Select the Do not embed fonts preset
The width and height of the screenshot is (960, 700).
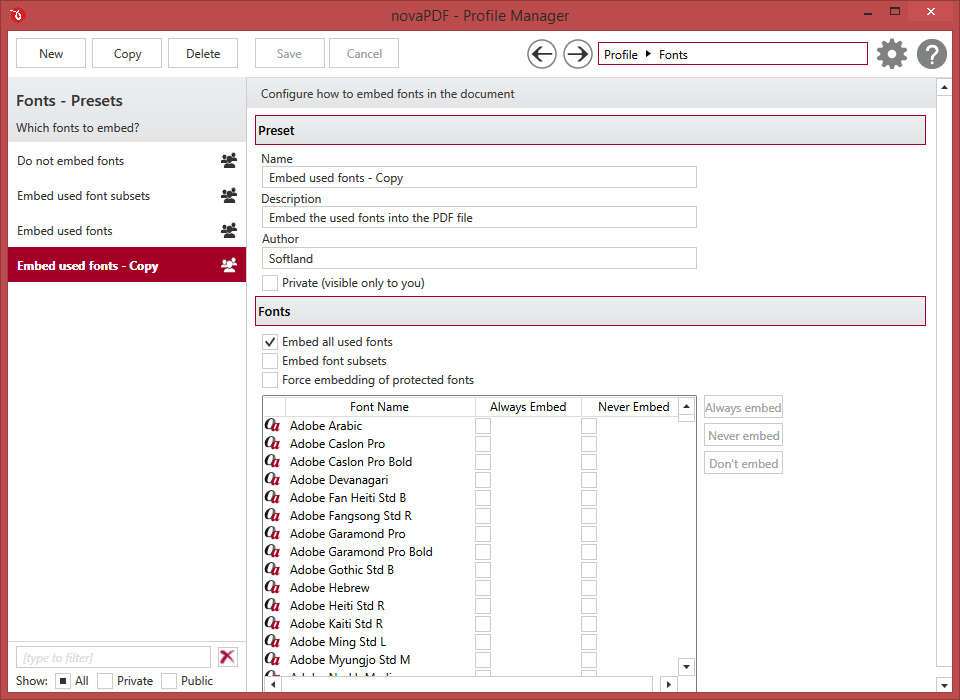point(127,160)
